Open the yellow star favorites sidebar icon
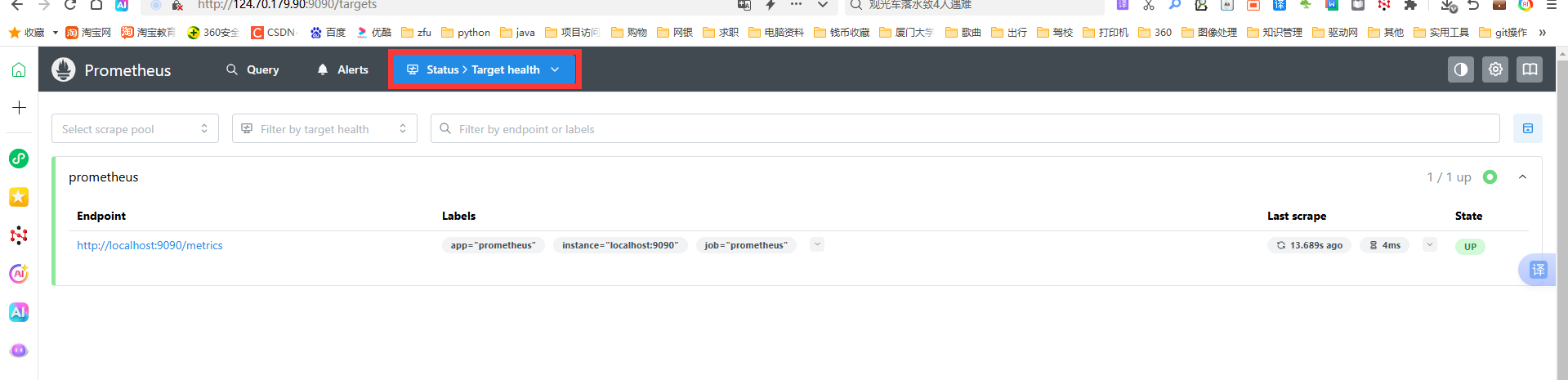The height and width of the screenshot is (380, 1568). 19,197
